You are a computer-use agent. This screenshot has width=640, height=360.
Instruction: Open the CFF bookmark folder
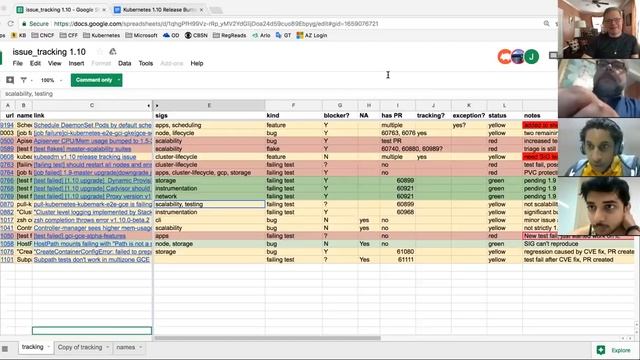tap(69, 36)
